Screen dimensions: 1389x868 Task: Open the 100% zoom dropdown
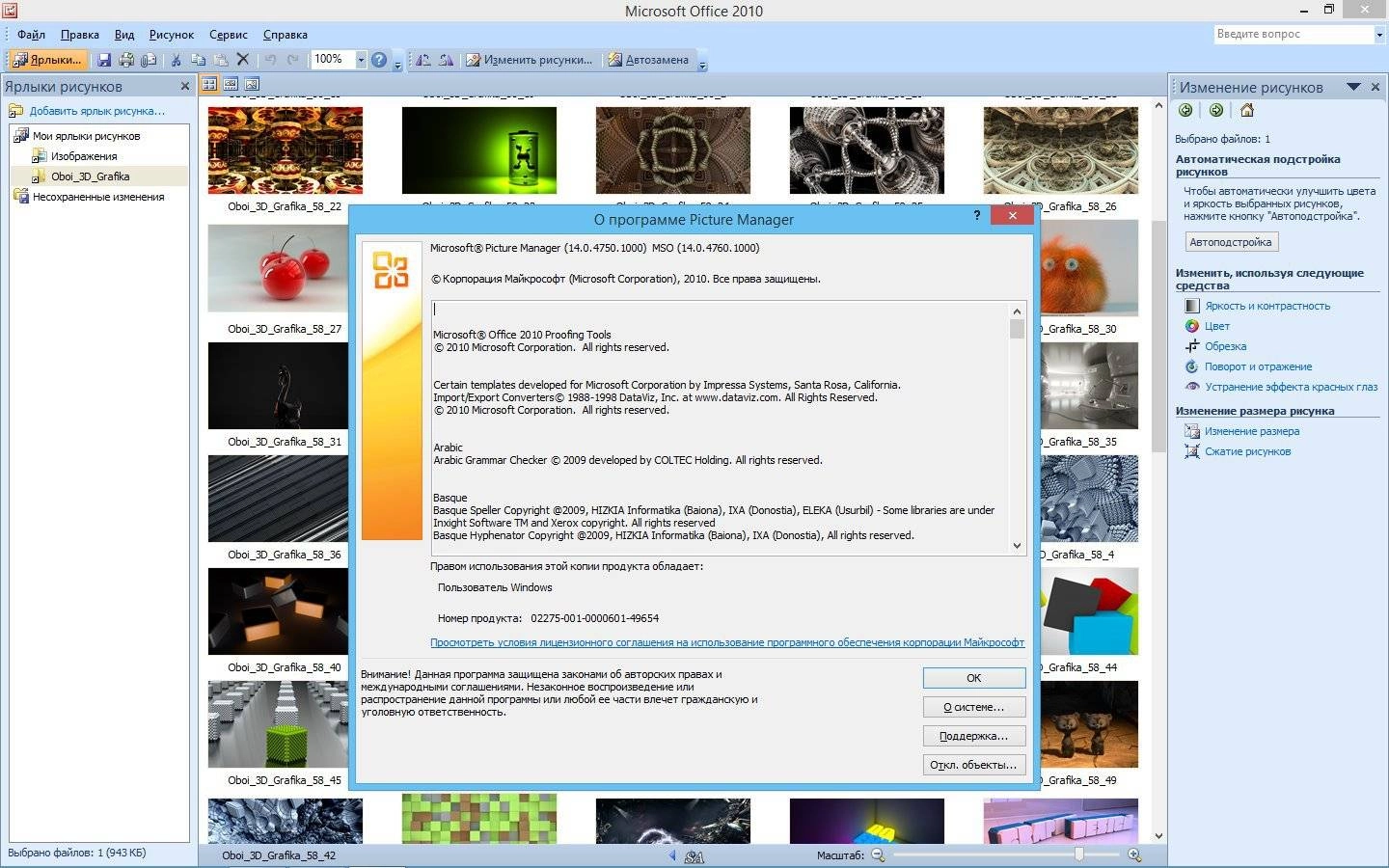(x=361, y=60)
